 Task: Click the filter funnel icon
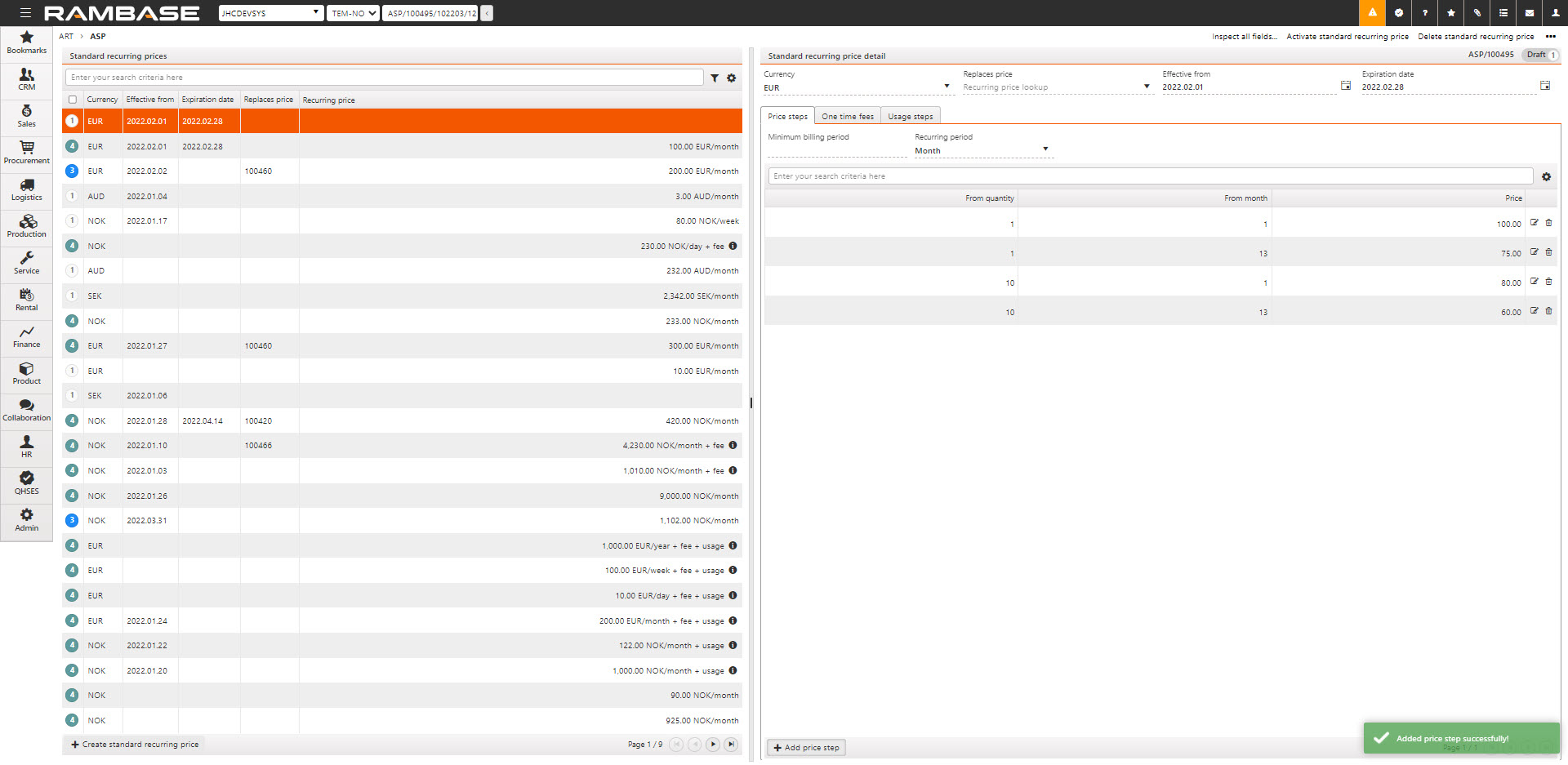click(x=715, y=78)
